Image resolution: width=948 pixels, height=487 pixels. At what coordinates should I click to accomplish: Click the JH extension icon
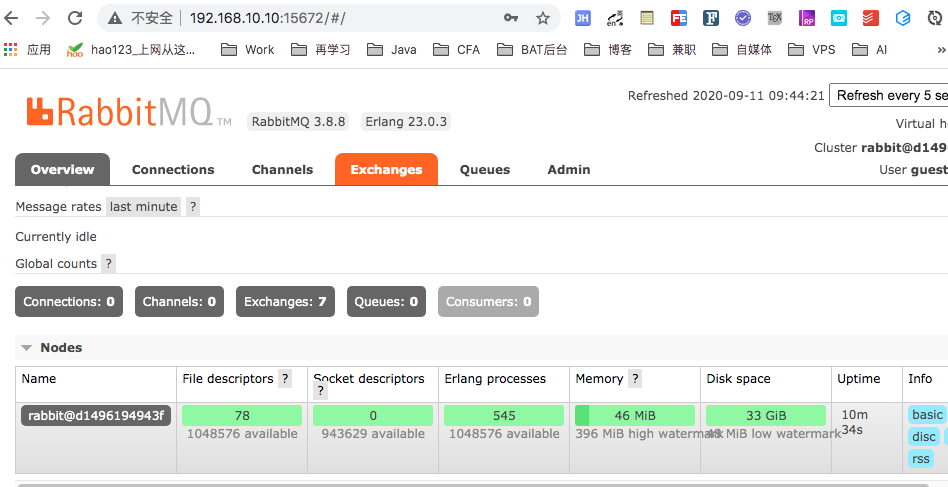coord(582,18)
